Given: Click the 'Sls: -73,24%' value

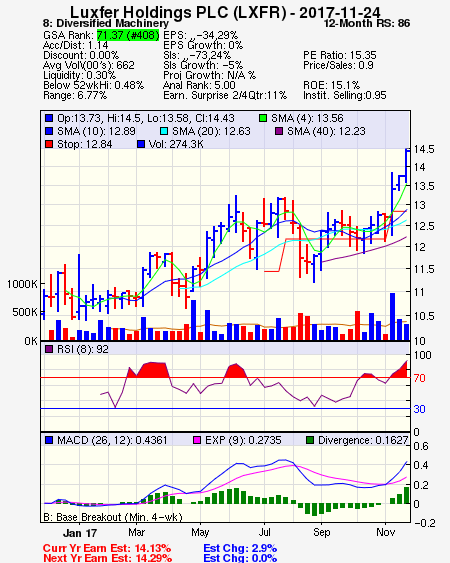Looking at the screenshot, I should 197,55.
